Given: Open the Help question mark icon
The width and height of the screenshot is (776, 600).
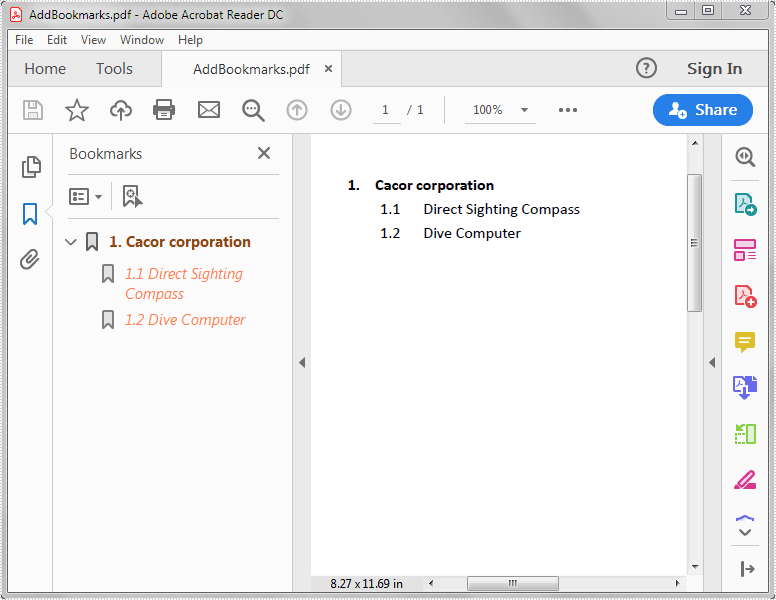Looking at the screenshot, I should point(646,68).
